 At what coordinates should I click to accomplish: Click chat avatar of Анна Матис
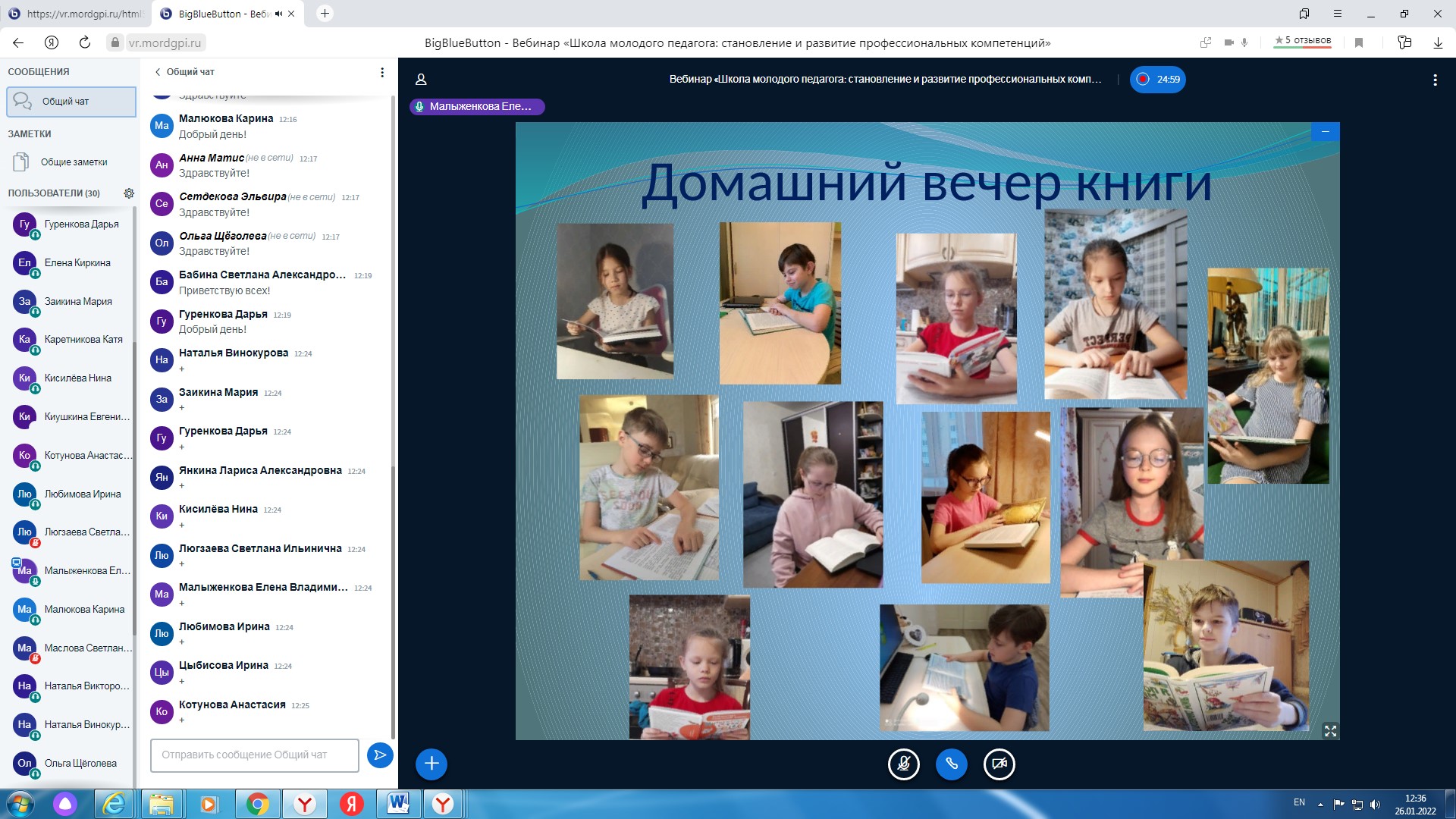click(x=162, y=165)
